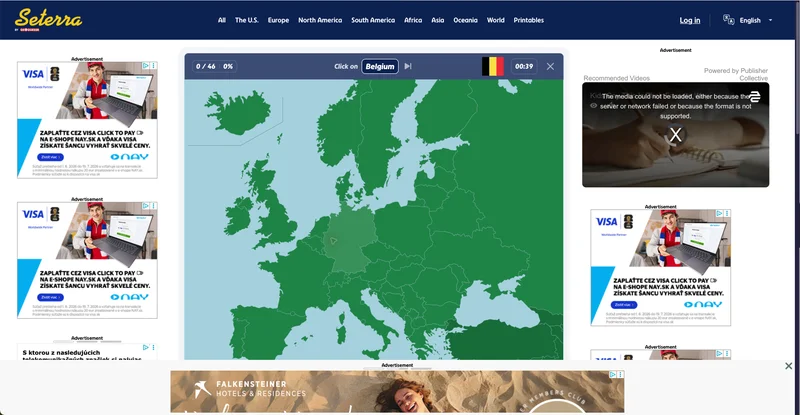Click the Log in link
The width and height of the screenshot is (800, 415).
(x=690, y=20)
